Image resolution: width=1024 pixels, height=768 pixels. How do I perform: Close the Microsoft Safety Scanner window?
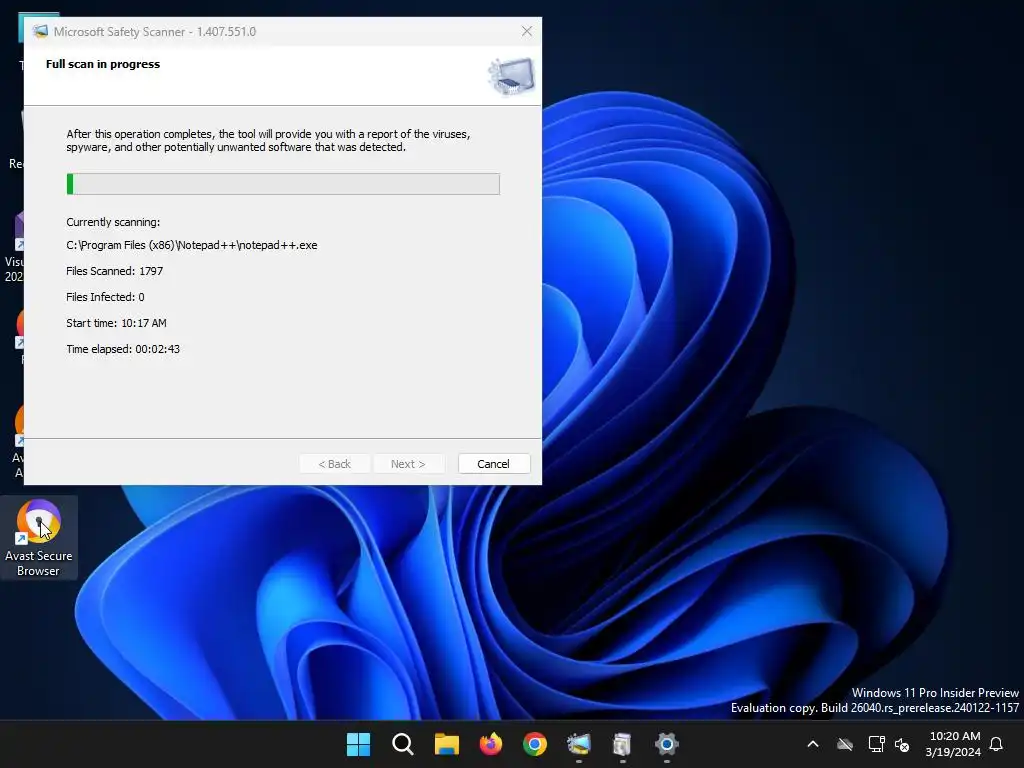click(526, 31)
